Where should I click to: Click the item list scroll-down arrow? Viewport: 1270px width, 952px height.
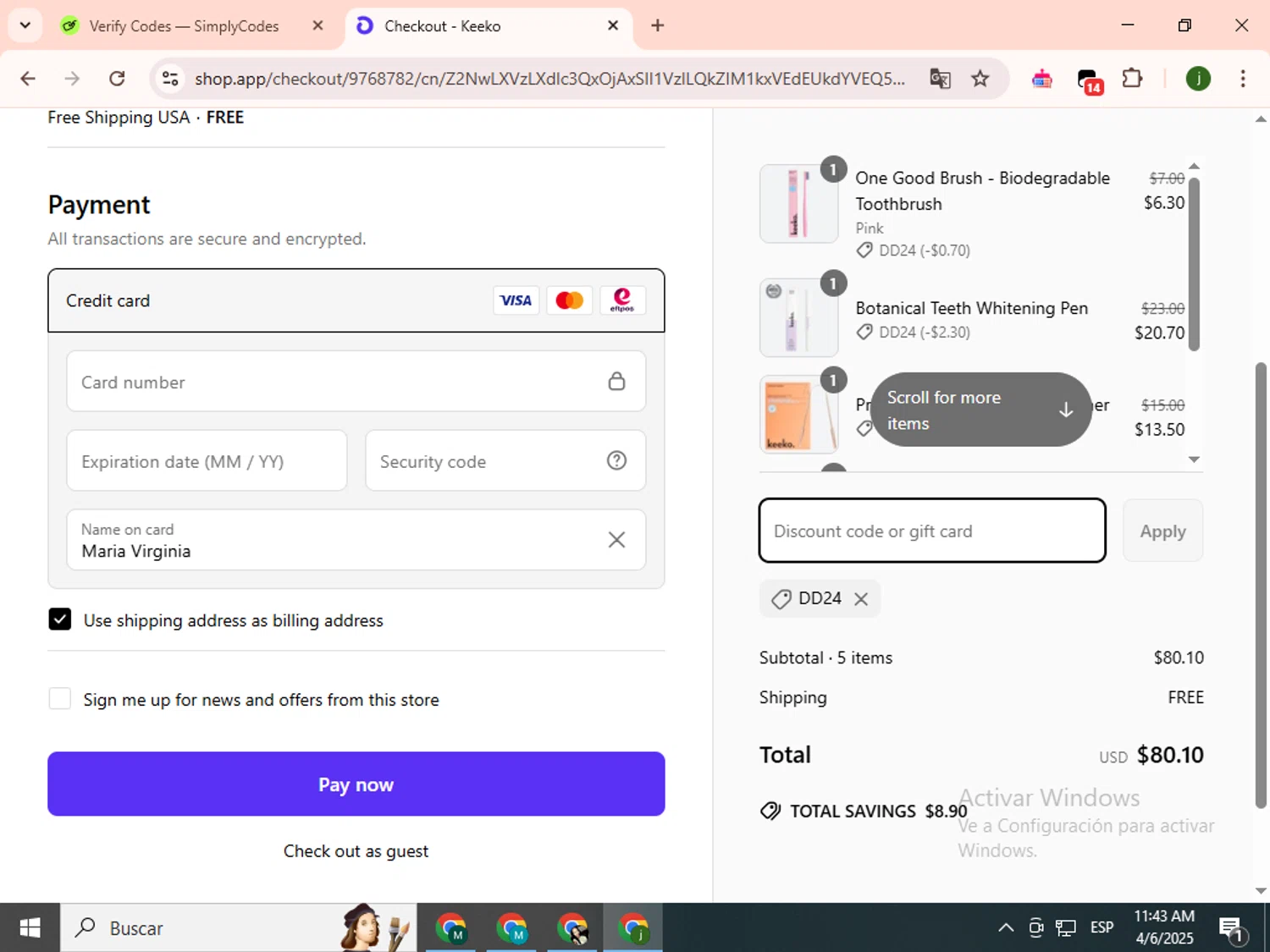click(x=1194, y=459)
